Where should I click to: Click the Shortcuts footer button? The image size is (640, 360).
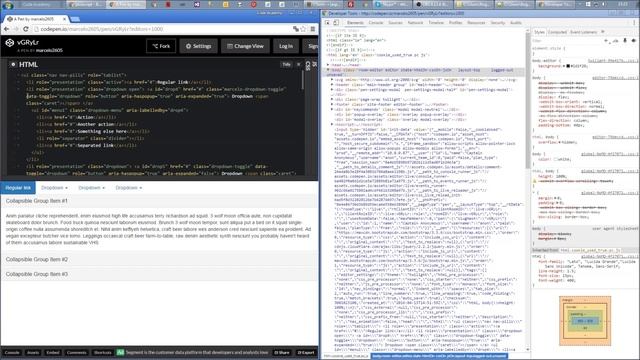[x=102, y=352]
